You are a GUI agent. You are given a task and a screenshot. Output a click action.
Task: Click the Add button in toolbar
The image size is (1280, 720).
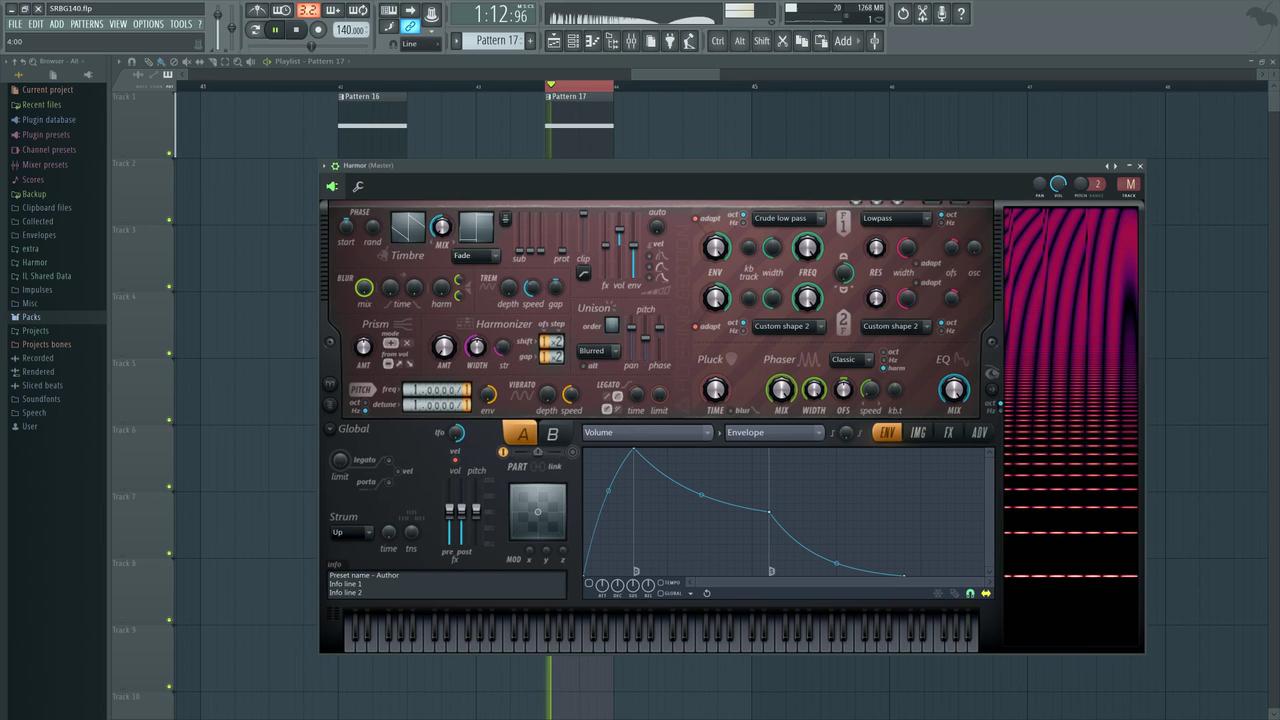click(843, 41)
